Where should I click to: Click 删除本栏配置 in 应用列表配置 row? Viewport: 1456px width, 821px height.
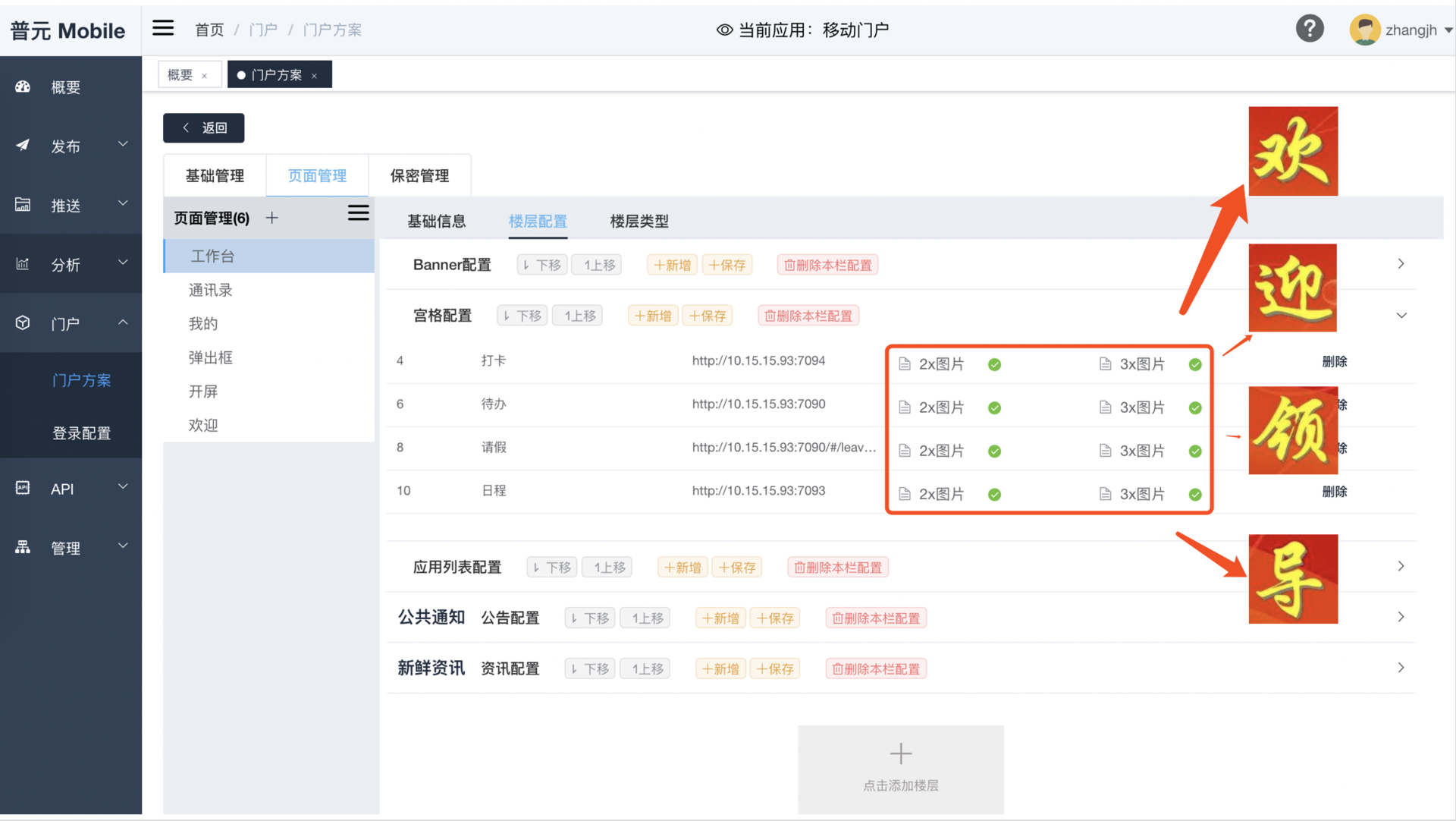pyautogui.click(x=837, y=568)
